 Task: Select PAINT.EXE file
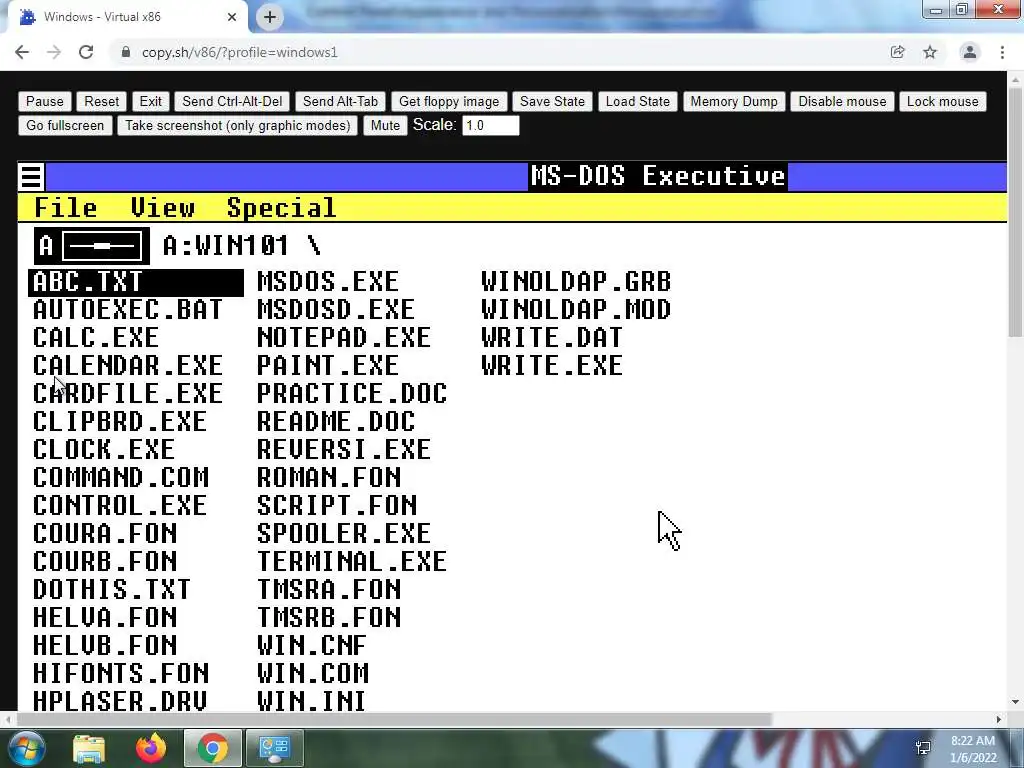(328, 366)
